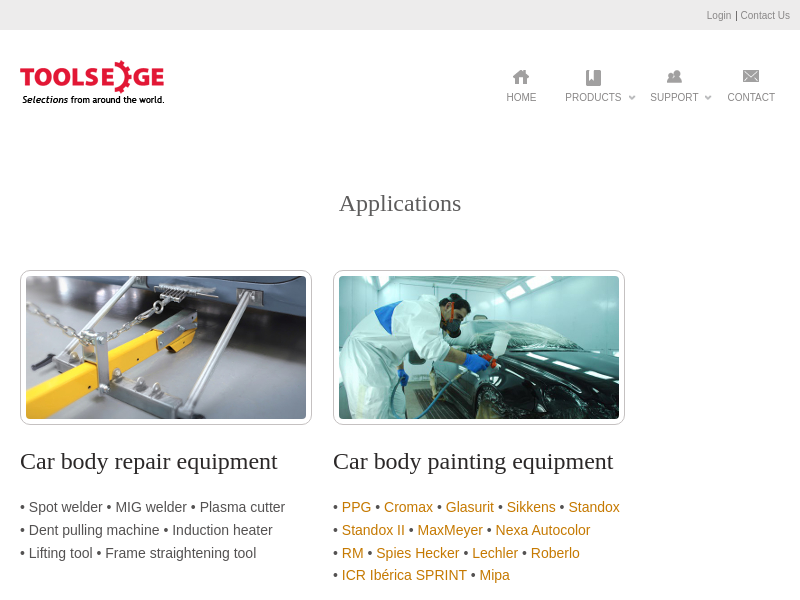The height and width of the screenshot is (600, 800).
Task: Open the MaxMeyer link
Action: (x=450, y=530)
